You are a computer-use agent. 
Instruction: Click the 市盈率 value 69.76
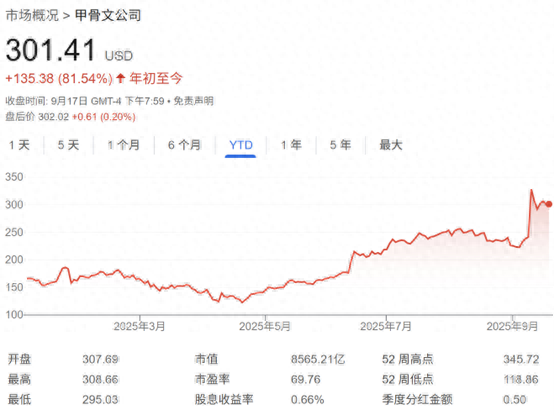(x=306, y=379)
